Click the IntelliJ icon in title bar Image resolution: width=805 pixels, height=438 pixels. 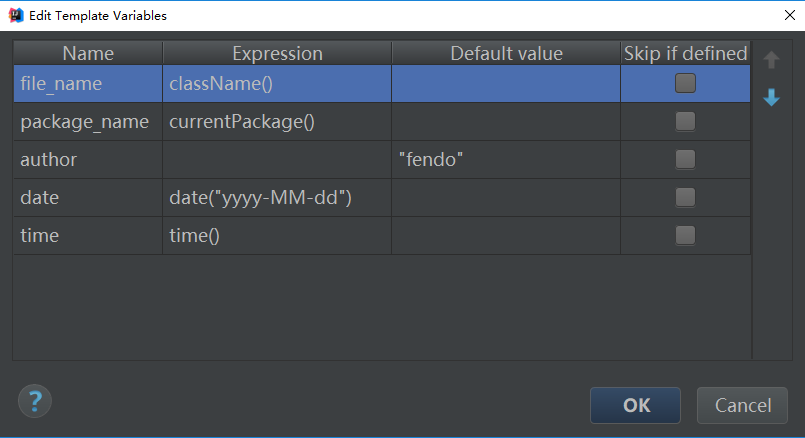pos(16,15)
